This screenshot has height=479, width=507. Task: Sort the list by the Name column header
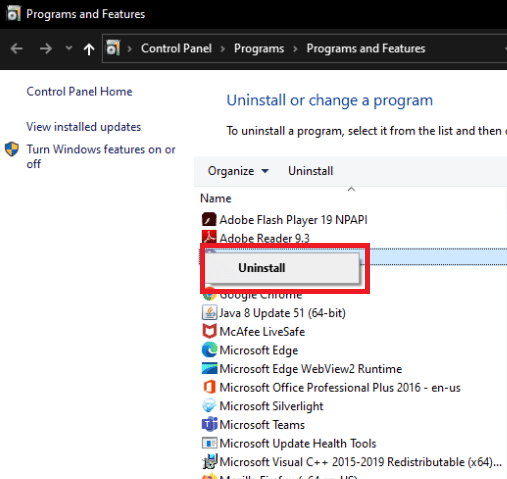click(x=216, y=198)
